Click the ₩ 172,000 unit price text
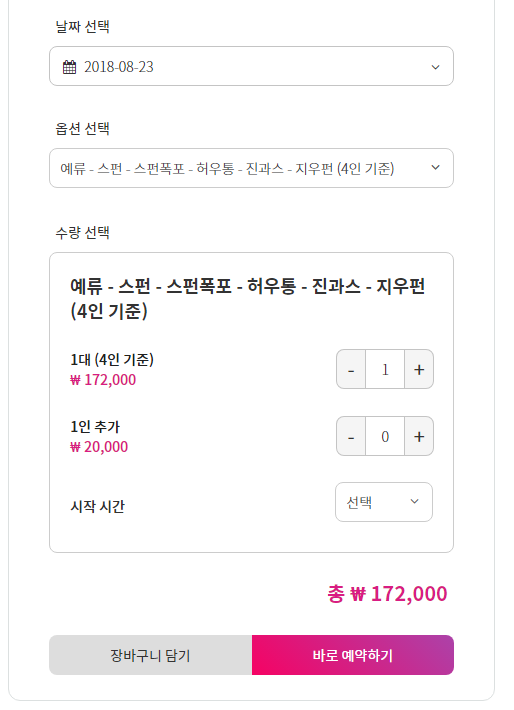This screenshot has height=710, width=514. [103, 380]
